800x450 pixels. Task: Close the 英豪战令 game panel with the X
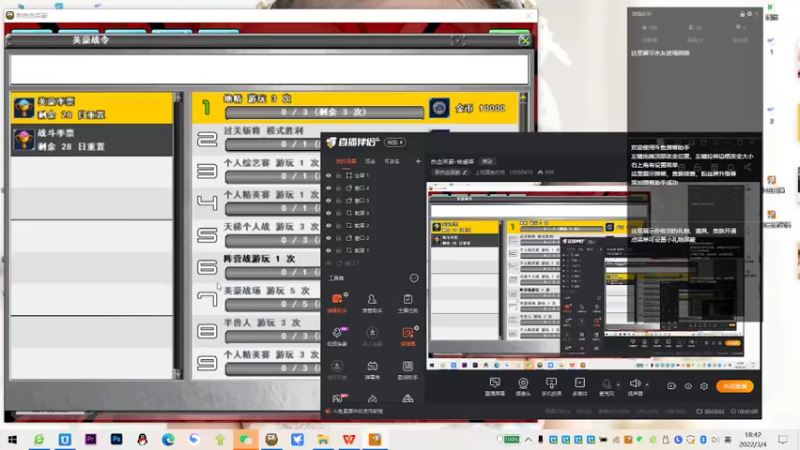524,40
